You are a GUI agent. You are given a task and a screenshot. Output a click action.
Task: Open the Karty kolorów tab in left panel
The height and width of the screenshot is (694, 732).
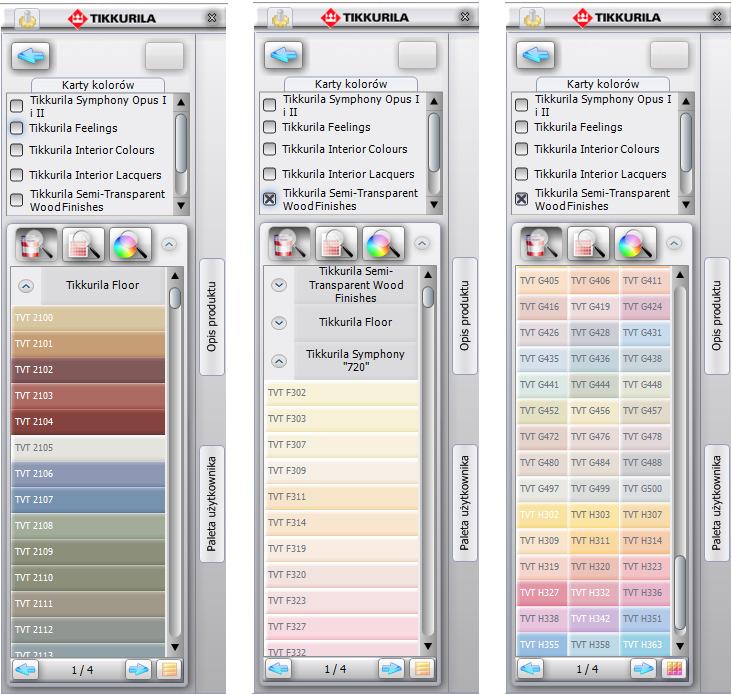pyautogui.click(x=98, y=85)
